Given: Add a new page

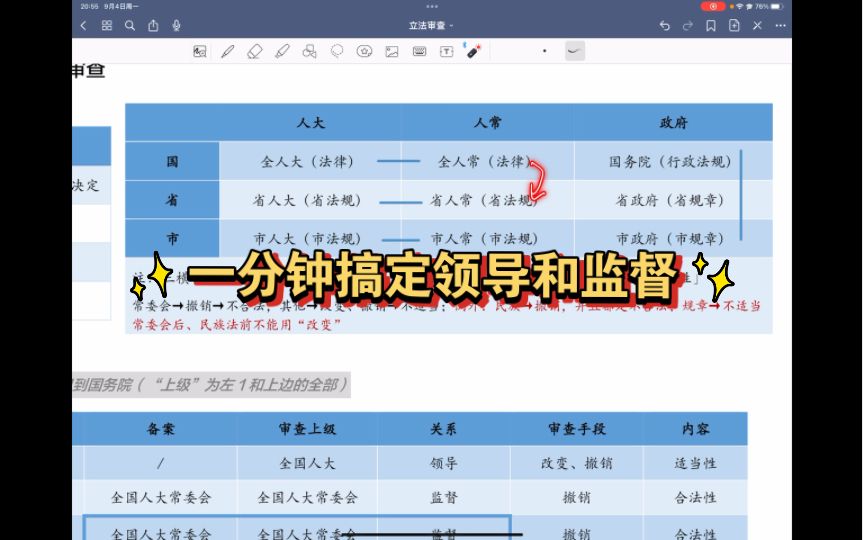Looking at the screenshot, I should [734, 25].
